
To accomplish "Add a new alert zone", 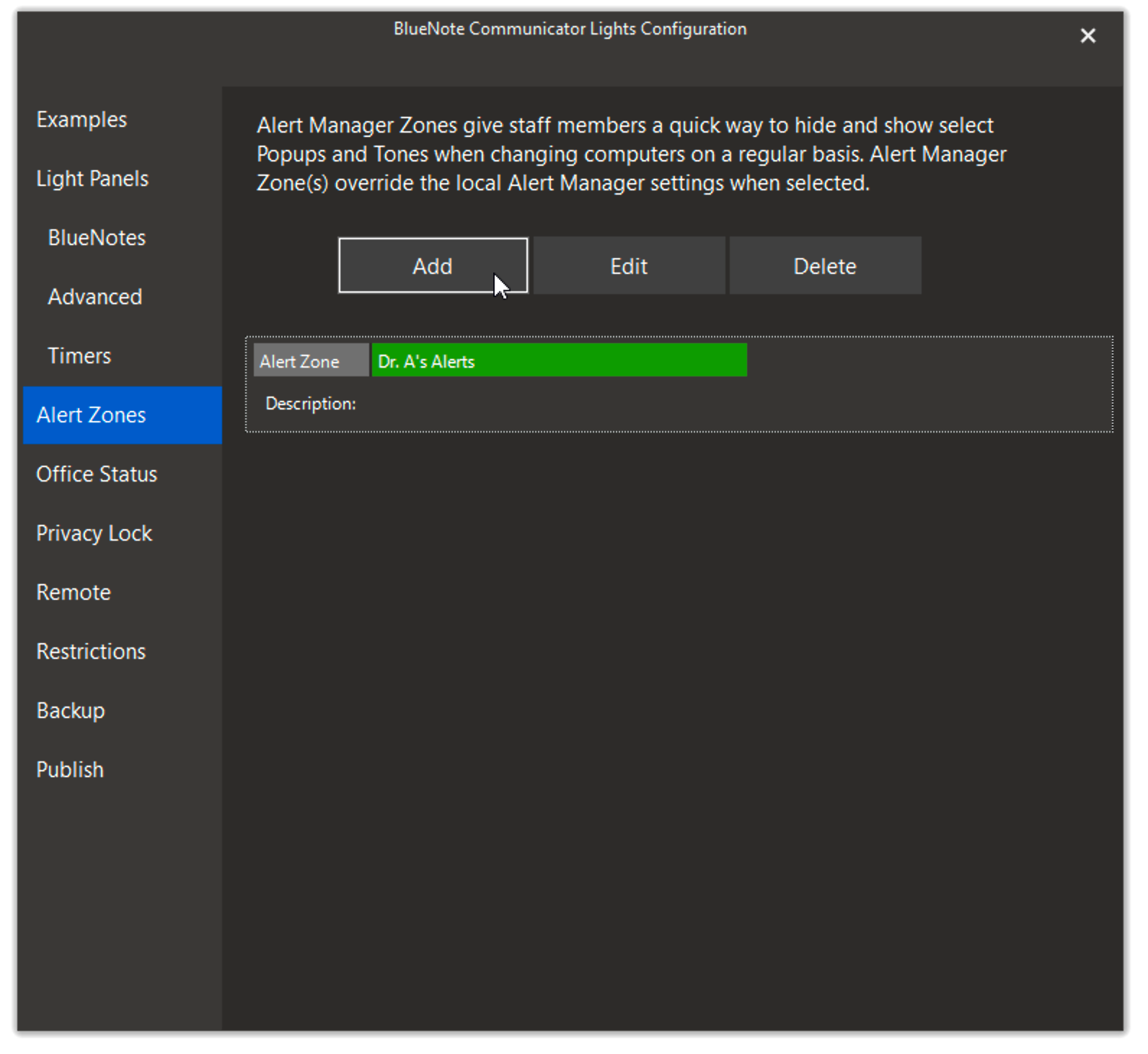I will (433, 266).
